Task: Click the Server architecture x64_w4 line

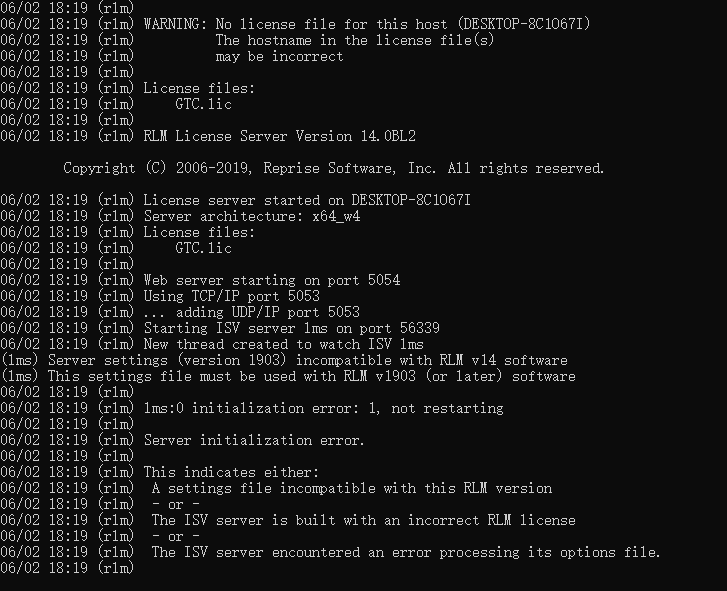Action: point(180,216)
